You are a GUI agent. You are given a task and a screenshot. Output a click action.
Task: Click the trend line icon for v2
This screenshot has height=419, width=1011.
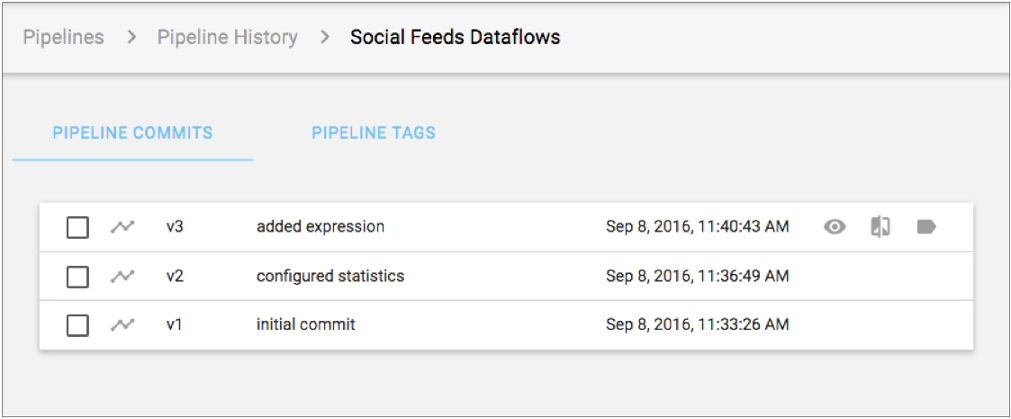point(122,276)
